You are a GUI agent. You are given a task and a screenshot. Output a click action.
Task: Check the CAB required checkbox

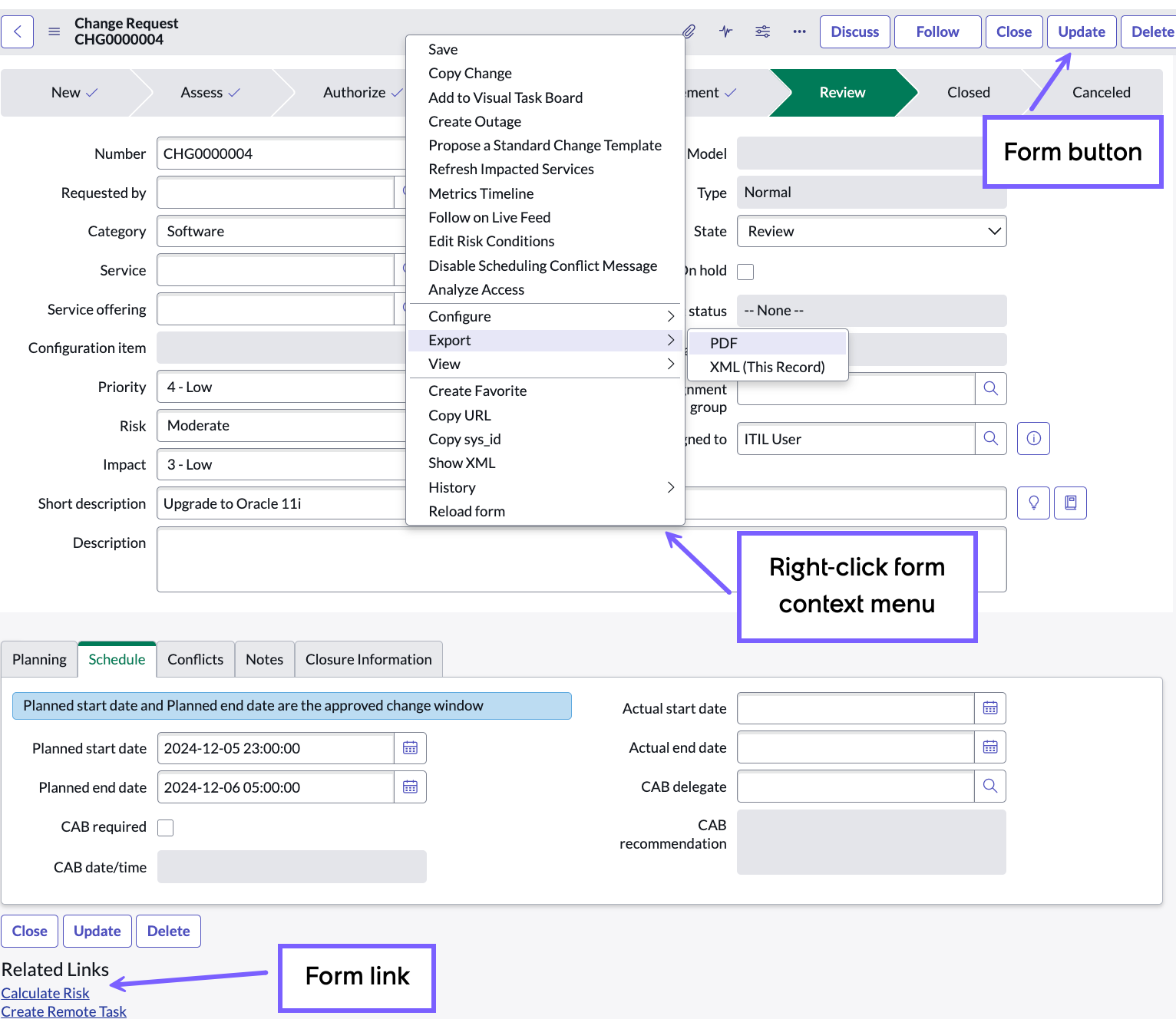(x=165, y=827)
